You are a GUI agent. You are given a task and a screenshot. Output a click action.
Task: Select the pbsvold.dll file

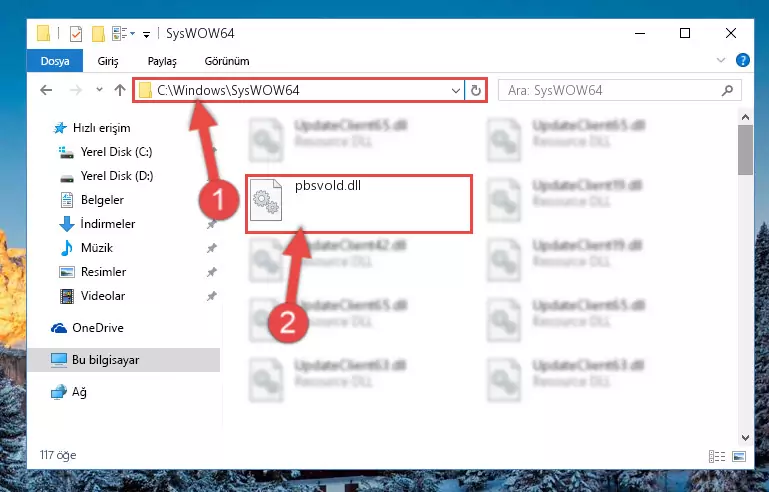click(359, 204)
